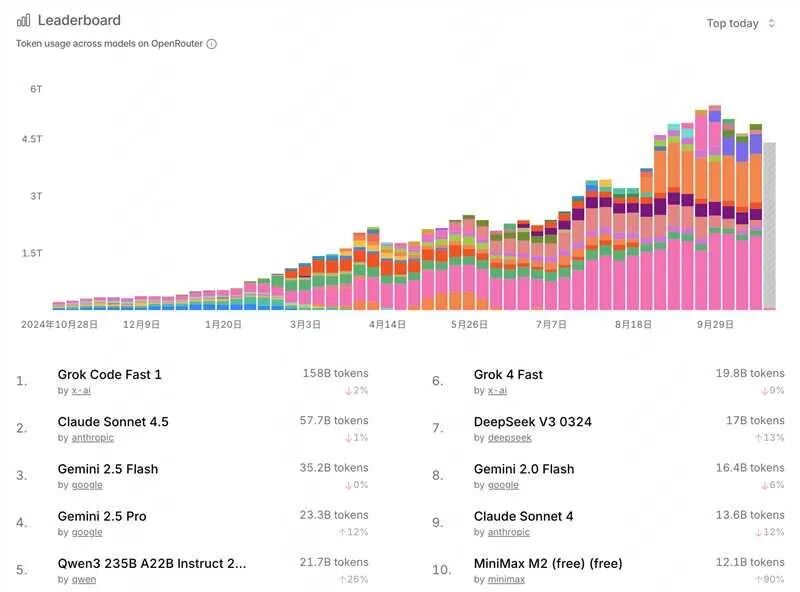Open the Top today dropdown
Image resolution: width=800 pixels, height=592 pixels.
[x=740, y=23]
